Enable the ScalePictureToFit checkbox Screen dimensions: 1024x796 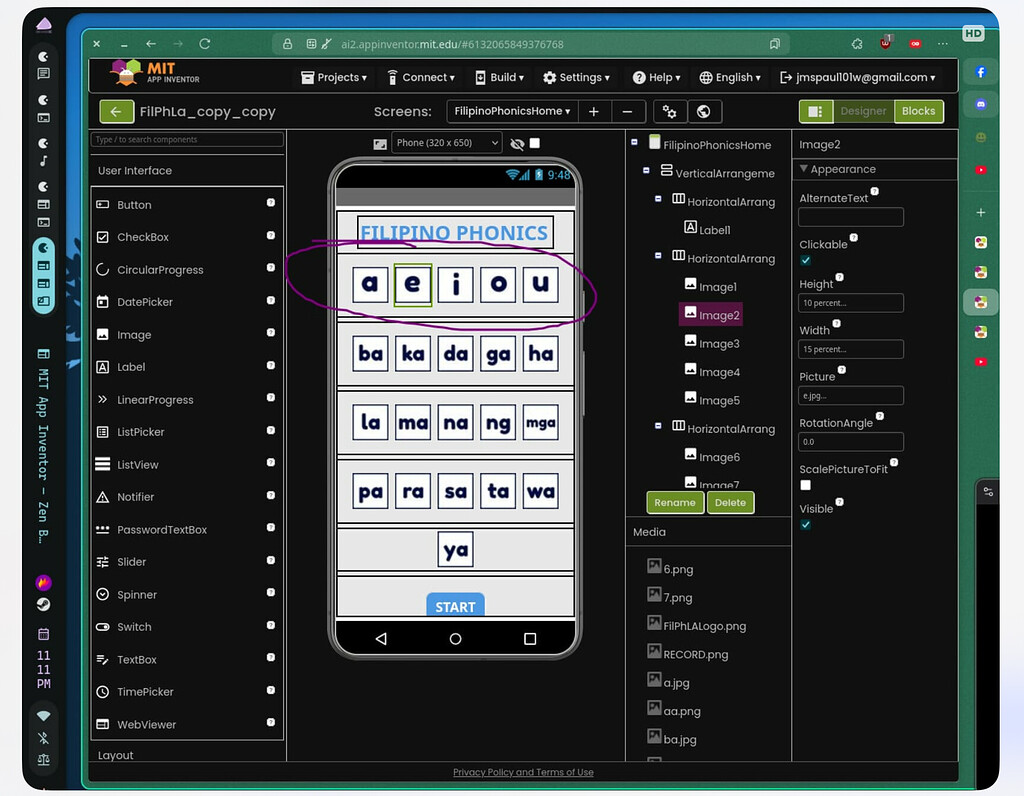coord(806,485)
